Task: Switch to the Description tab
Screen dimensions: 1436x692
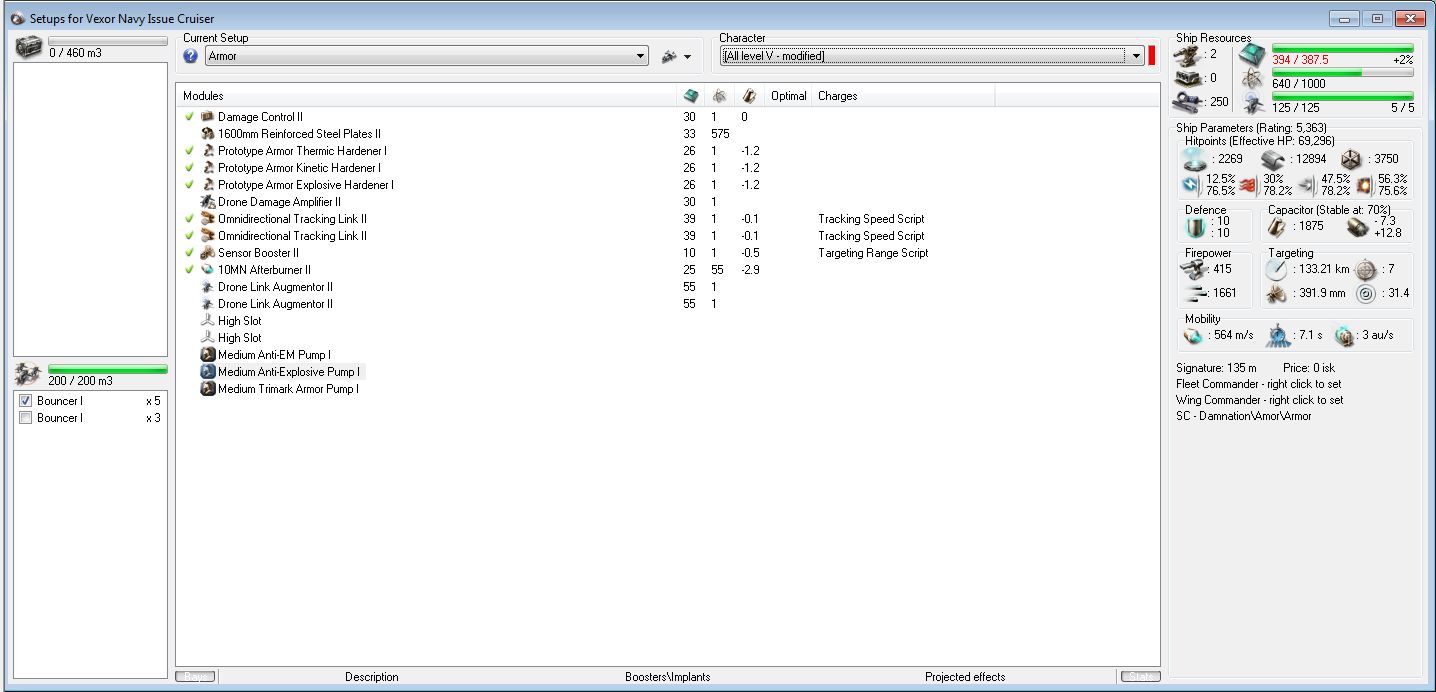Action: (371, 677)
